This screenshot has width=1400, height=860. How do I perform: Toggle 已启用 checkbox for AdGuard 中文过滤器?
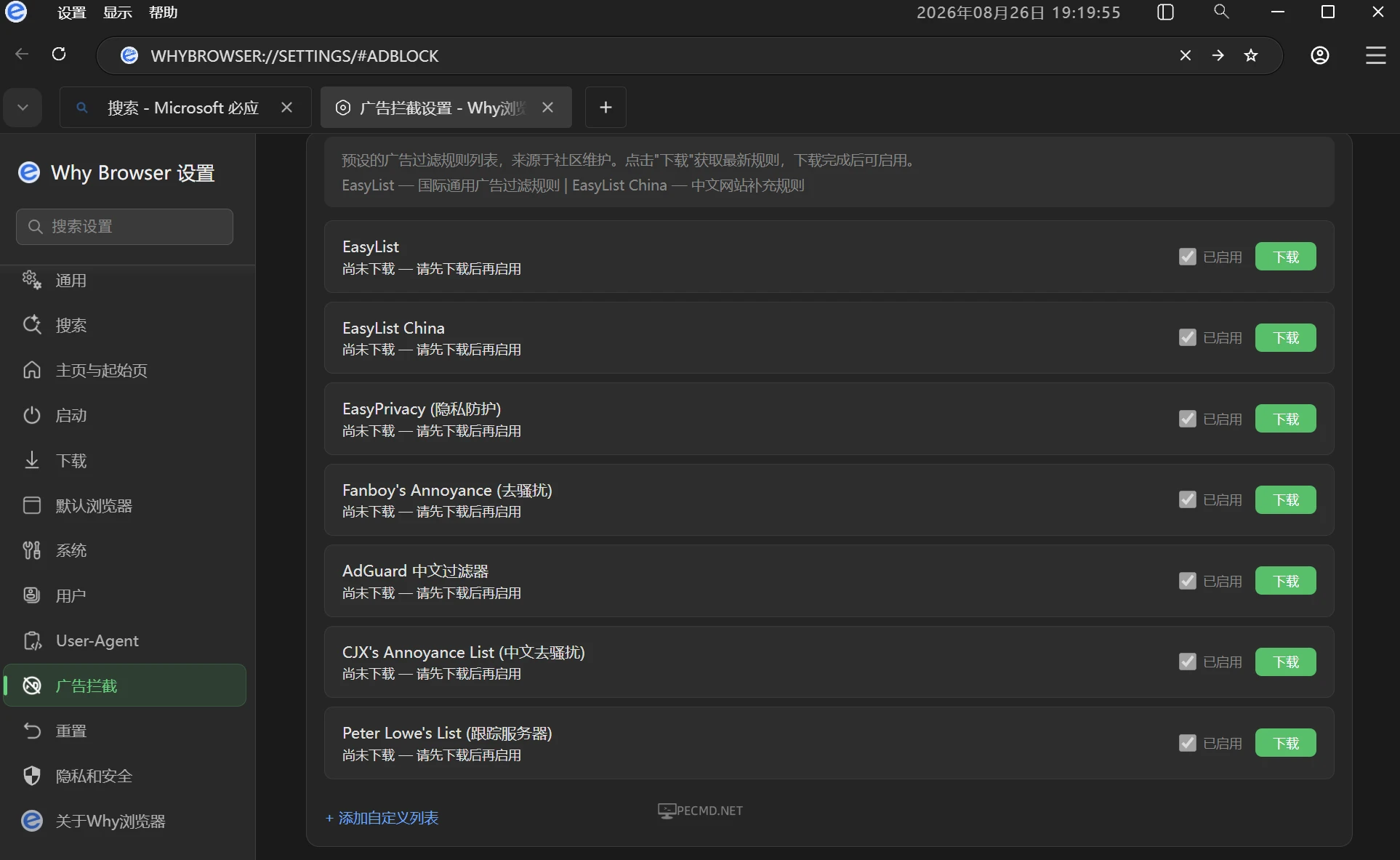pos(1187,581)
